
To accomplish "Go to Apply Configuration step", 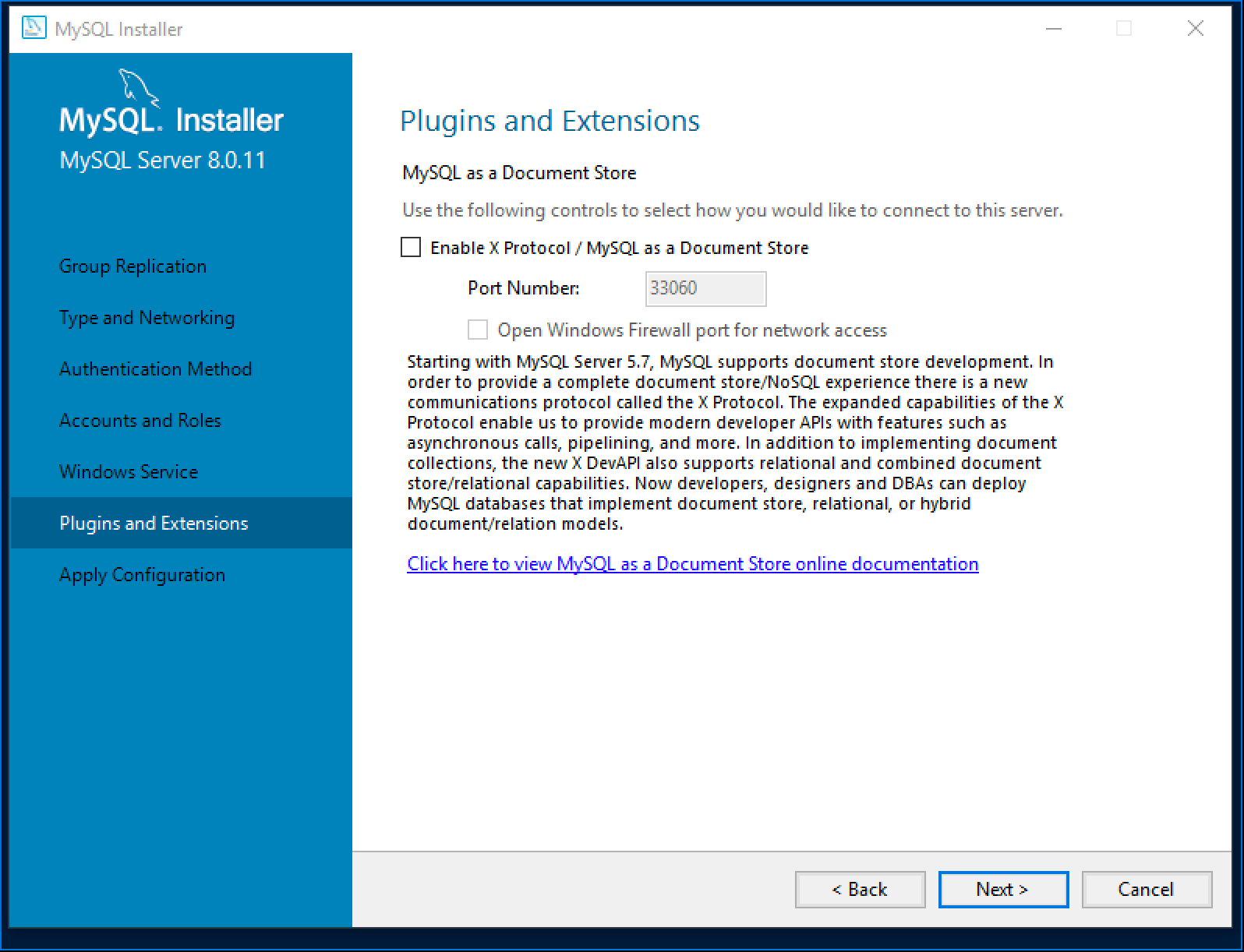I will 142,575.
